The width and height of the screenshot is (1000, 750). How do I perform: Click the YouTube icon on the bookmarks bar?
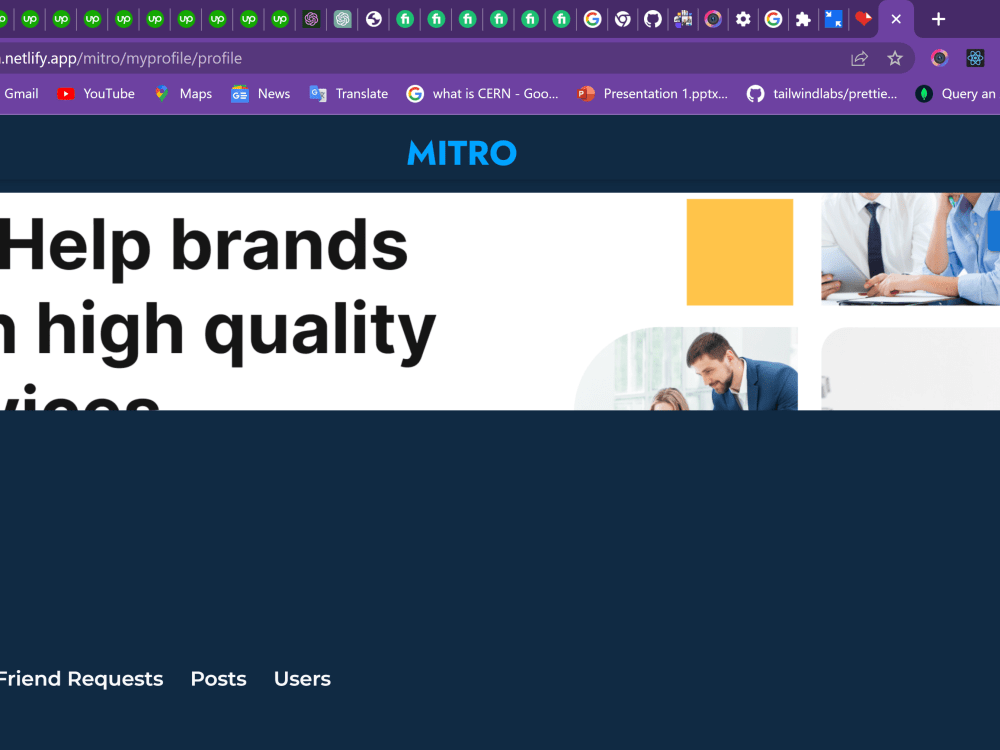click(63, 93)
